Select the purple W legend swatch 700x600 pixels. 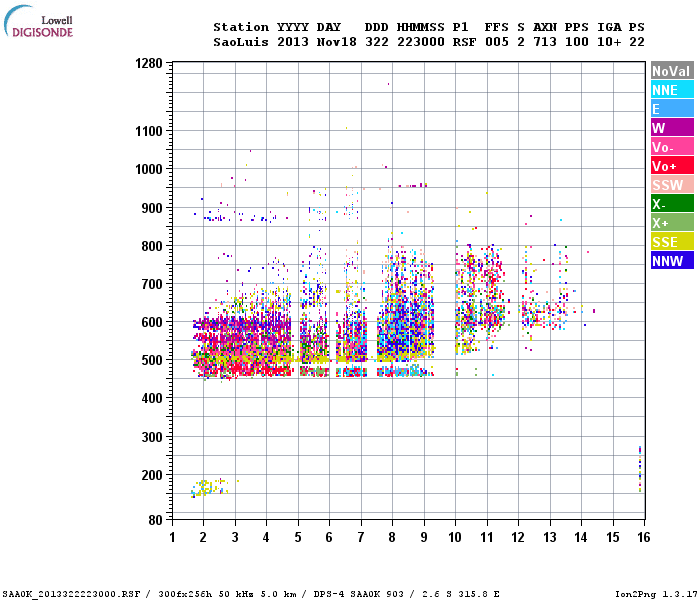click(672, 128)
